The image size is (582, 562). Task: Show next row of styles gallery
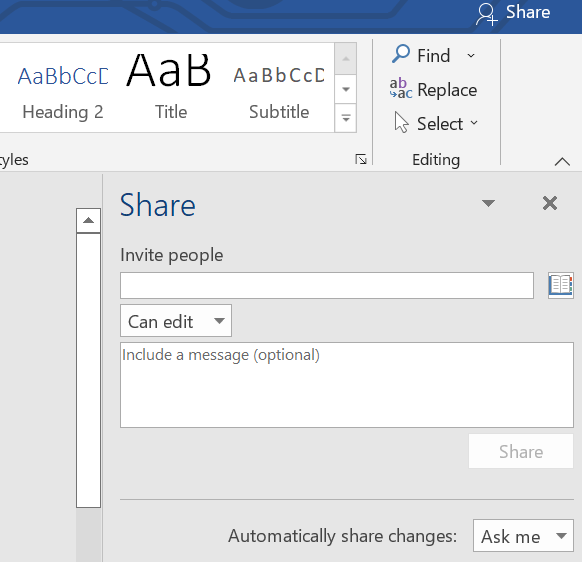pos(346,89)
